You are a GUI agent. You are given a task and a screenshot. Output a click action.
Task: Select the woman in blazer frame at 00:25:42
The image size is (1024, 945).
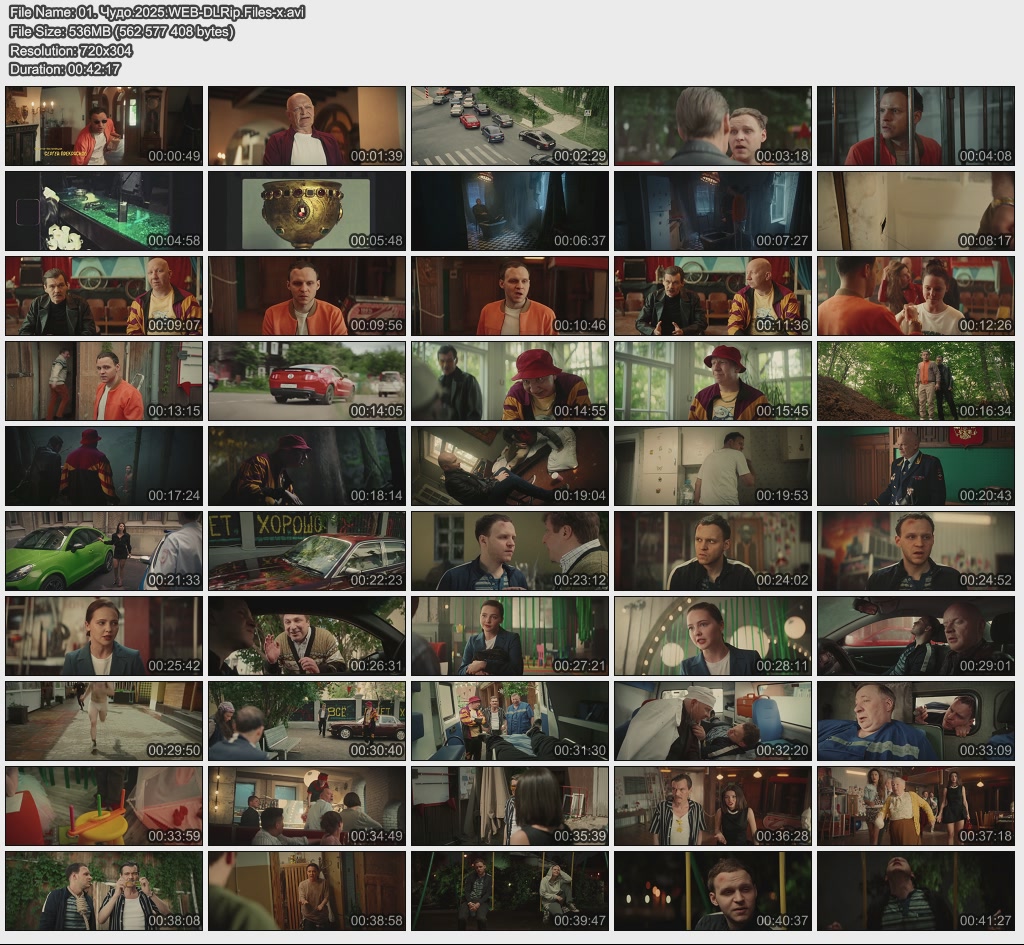(x=104, y=636)
